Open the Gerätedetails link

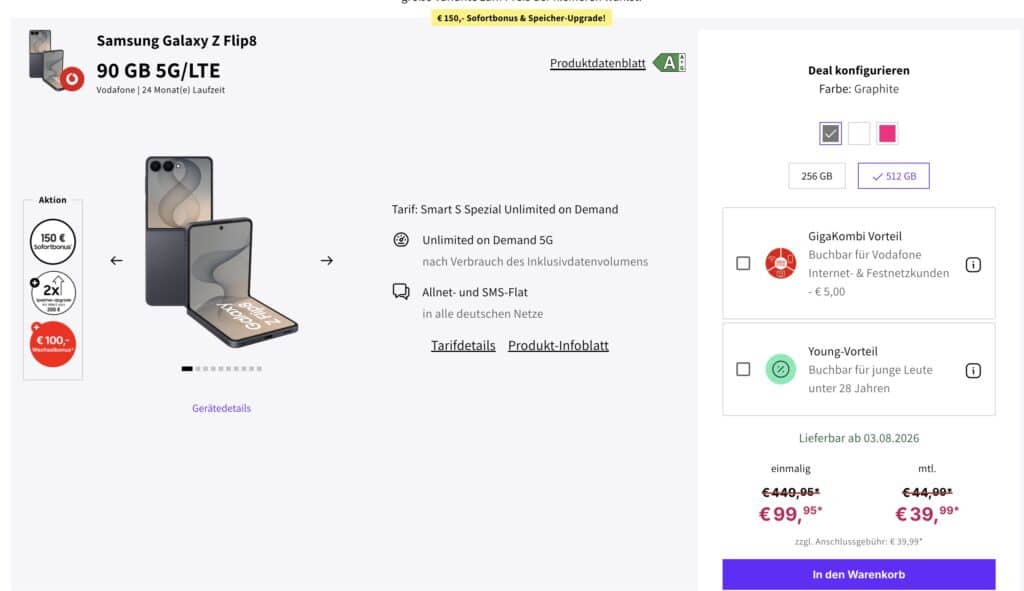(x=221, y=408)
